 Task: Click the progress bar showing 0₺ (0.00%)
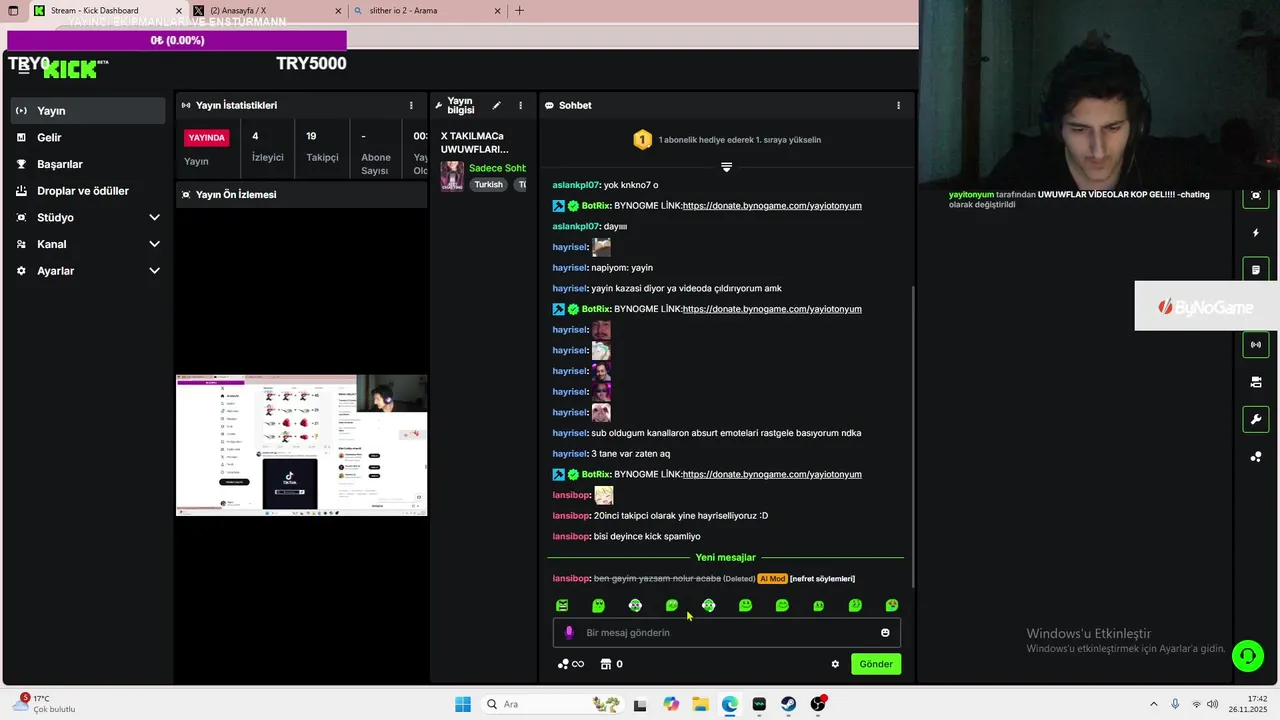click(177, 41)
